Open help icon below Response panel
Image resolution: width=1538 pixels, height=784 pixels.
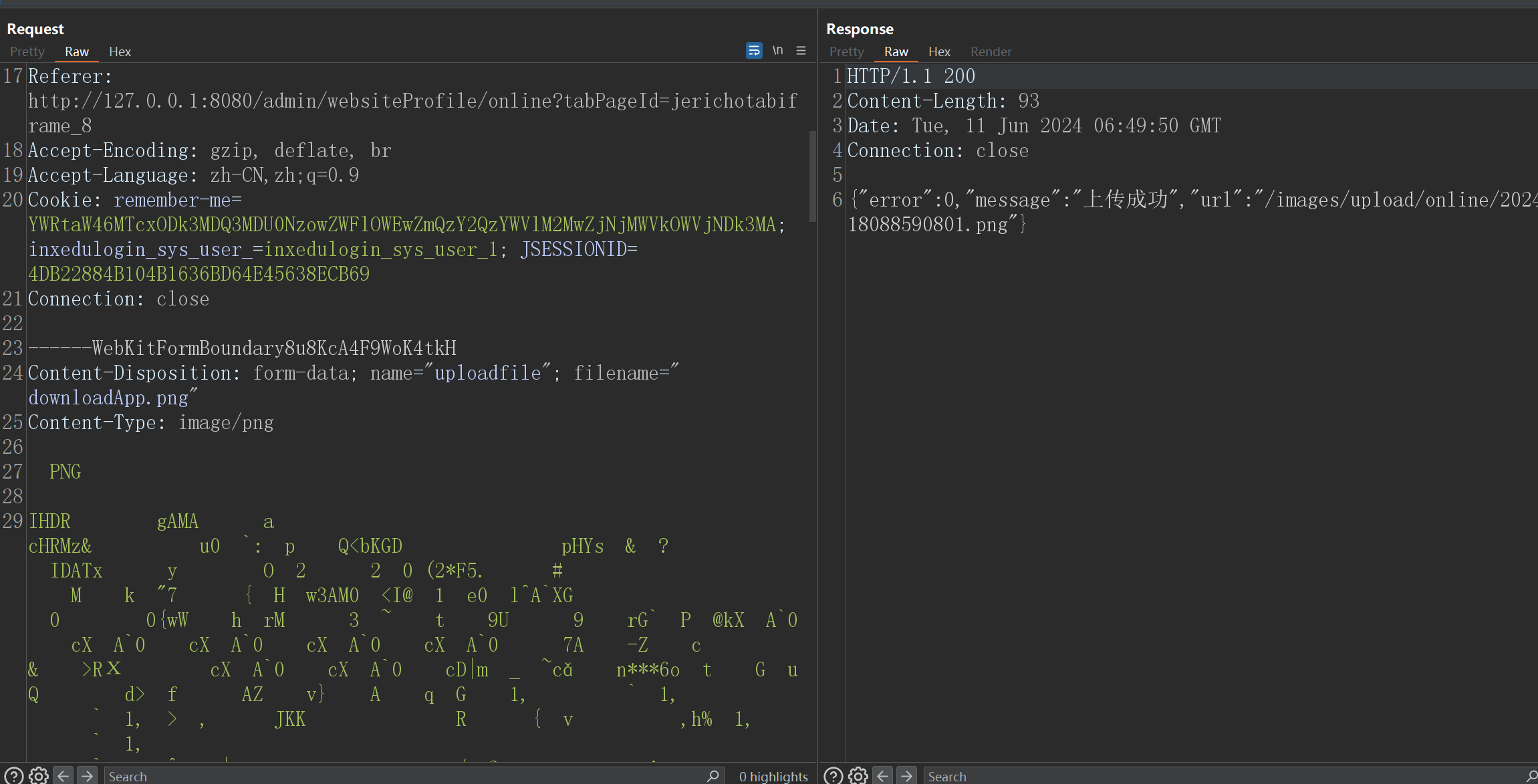click(x=834, y=775)
